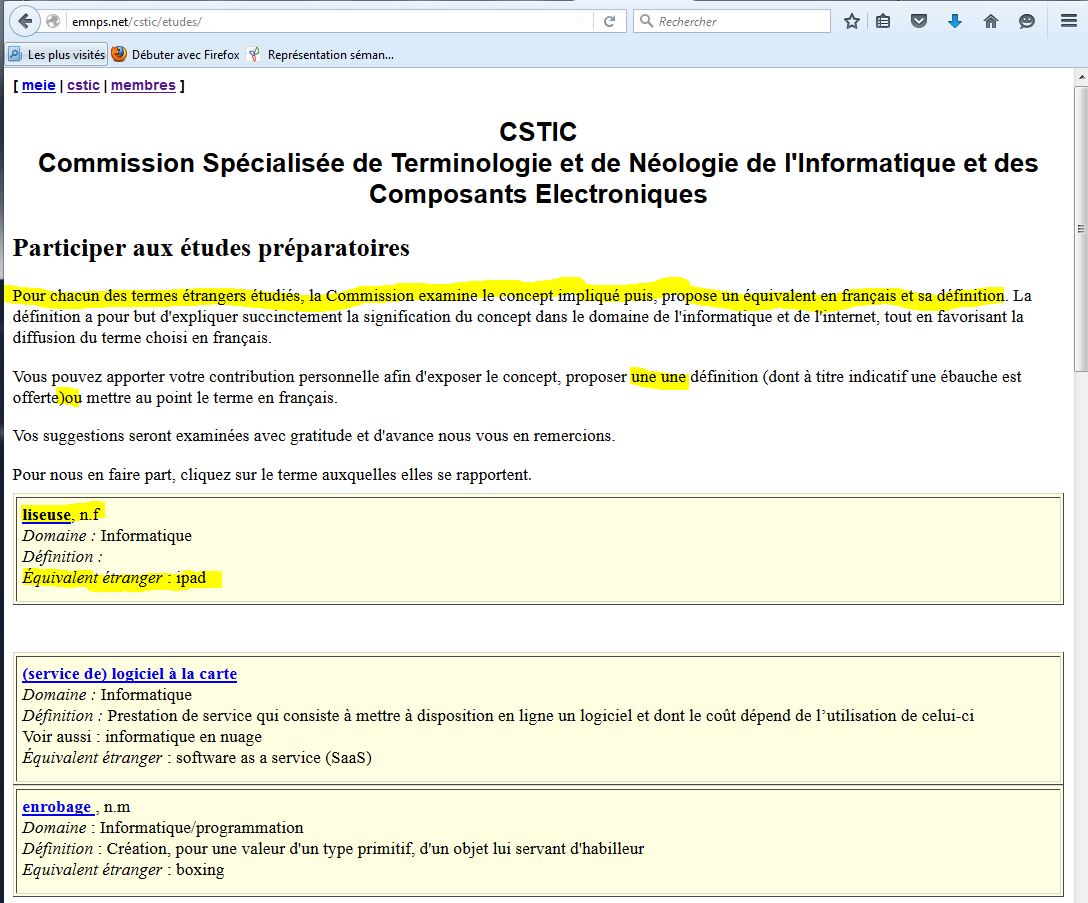
Task: Open the Downloads arrow icon
Action: tap(955, 21)
